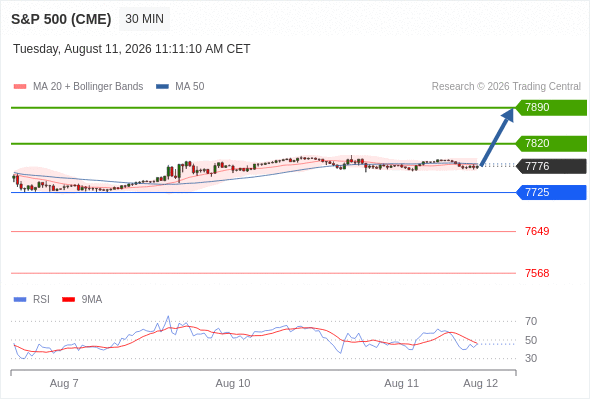The width and height of the screenshot is (590, 400).
Task: Click the RSI legend blue swatch
Action: coord(20,300)
